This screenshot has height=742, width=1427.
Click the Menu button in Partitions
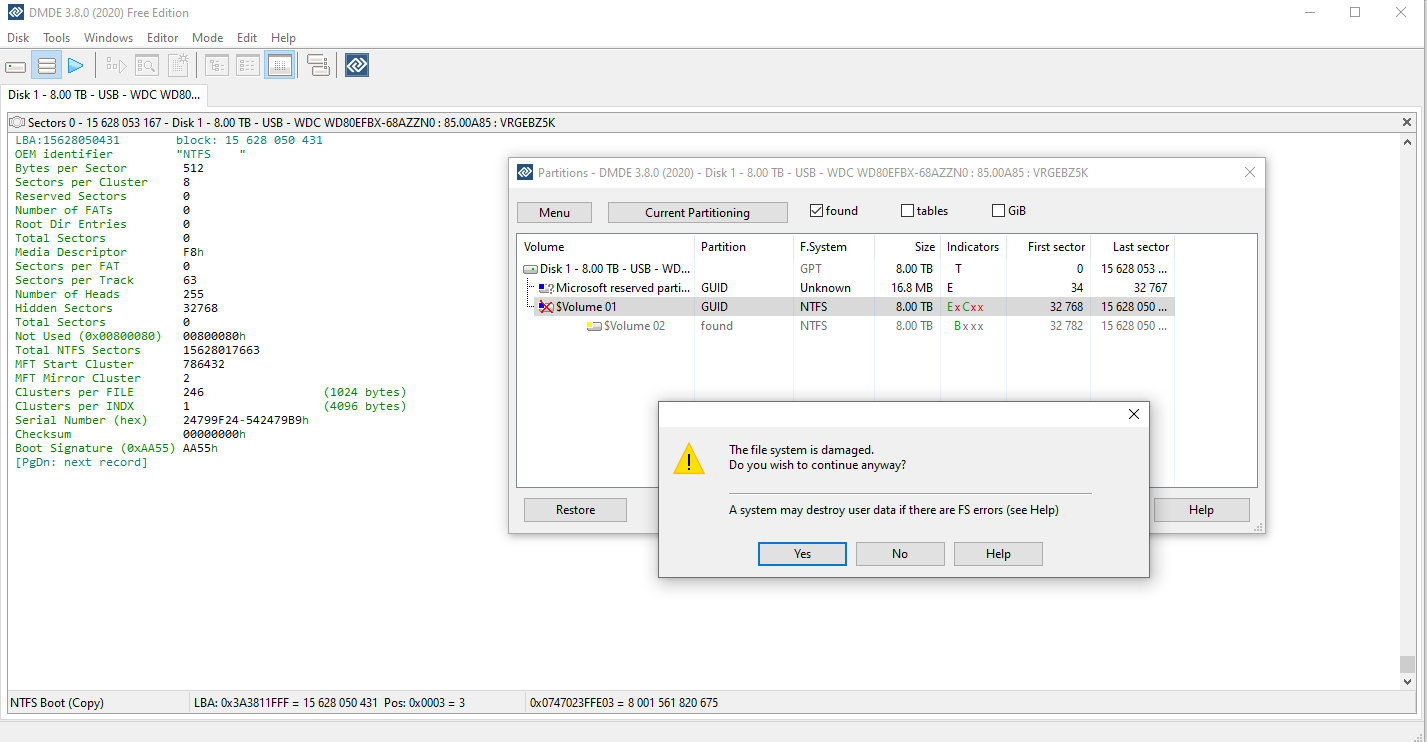point(554,212)
